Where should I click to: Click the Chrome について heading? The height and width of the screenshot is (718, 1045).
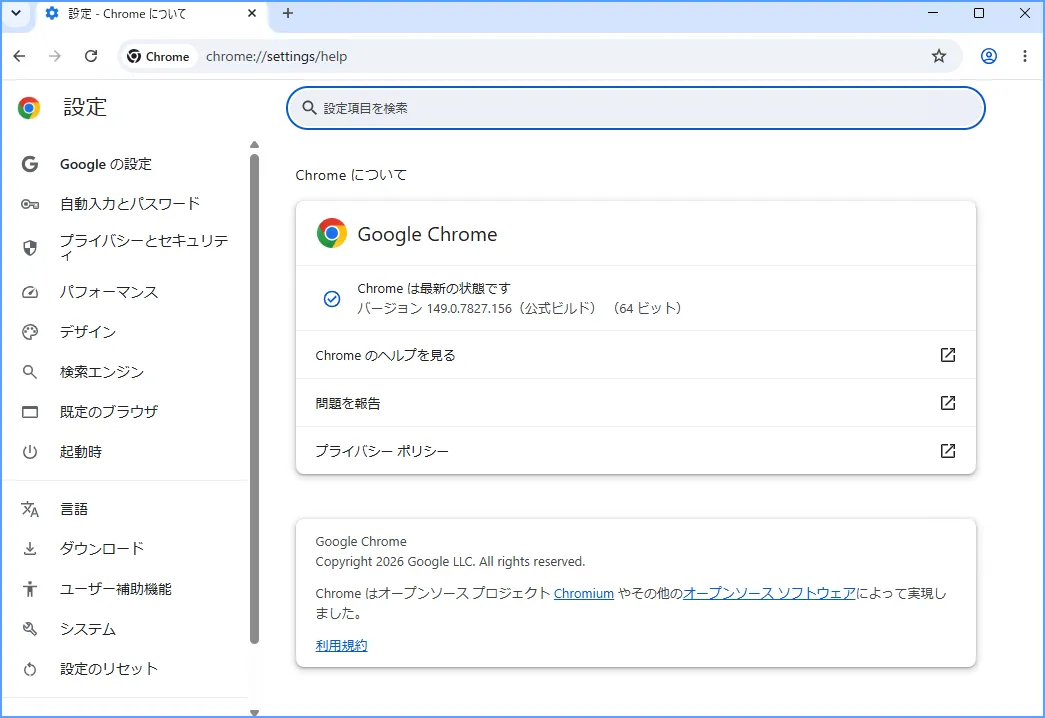click(x=351, y=175)
